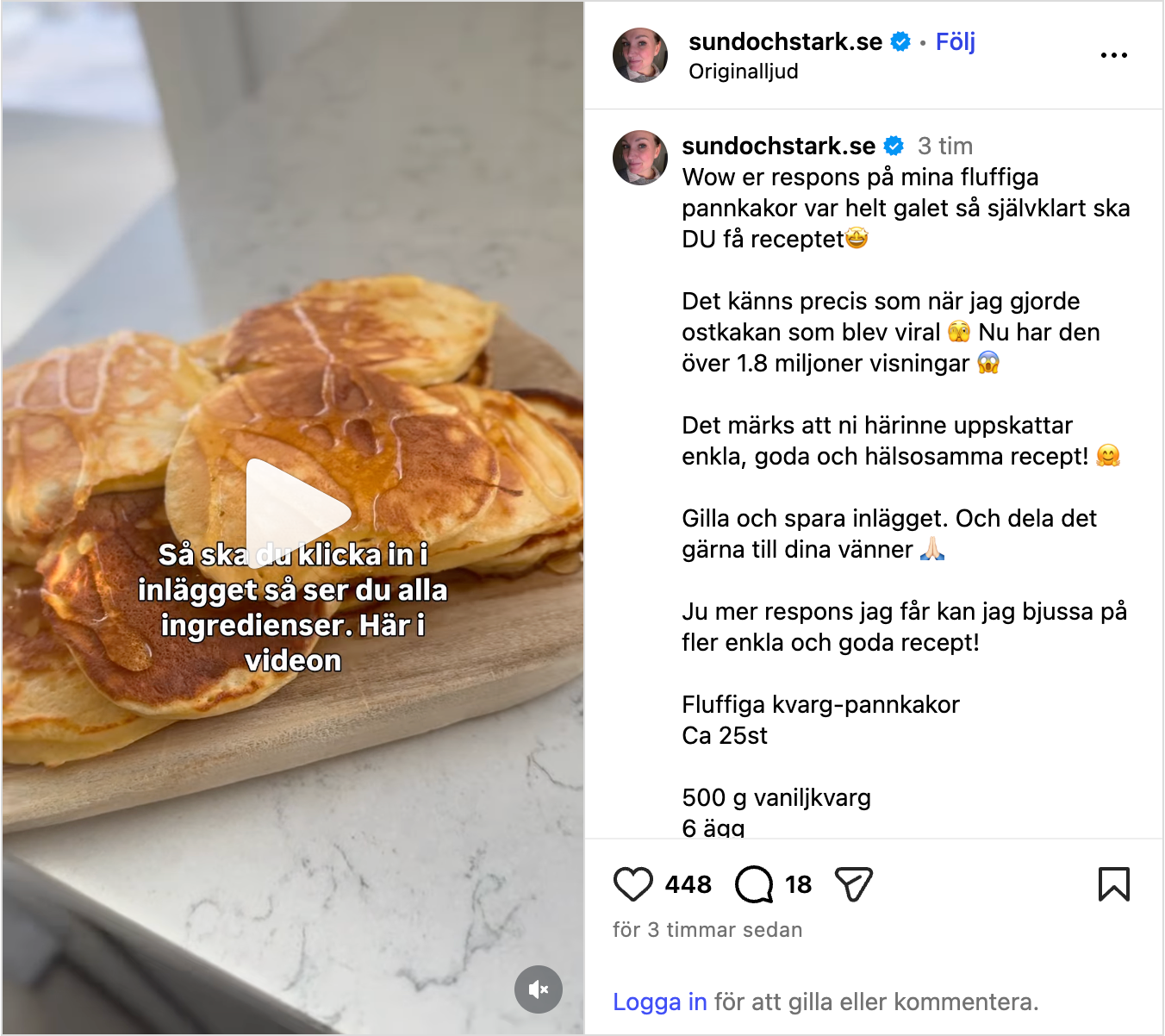The width and height of the screenshot is (1165, 1036).
Task: Follow the account via Följ
Action: tap(955, 41)
